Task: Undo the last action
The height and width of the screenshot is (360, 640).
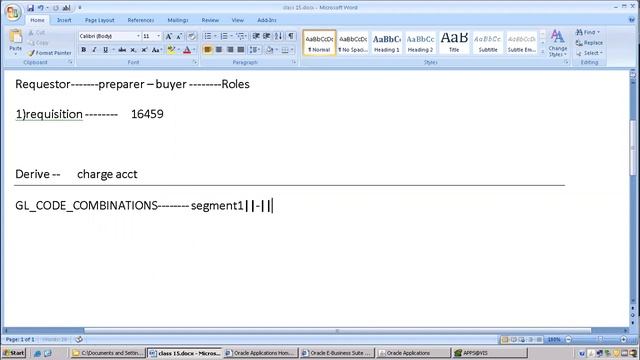Action: [41, 8]
